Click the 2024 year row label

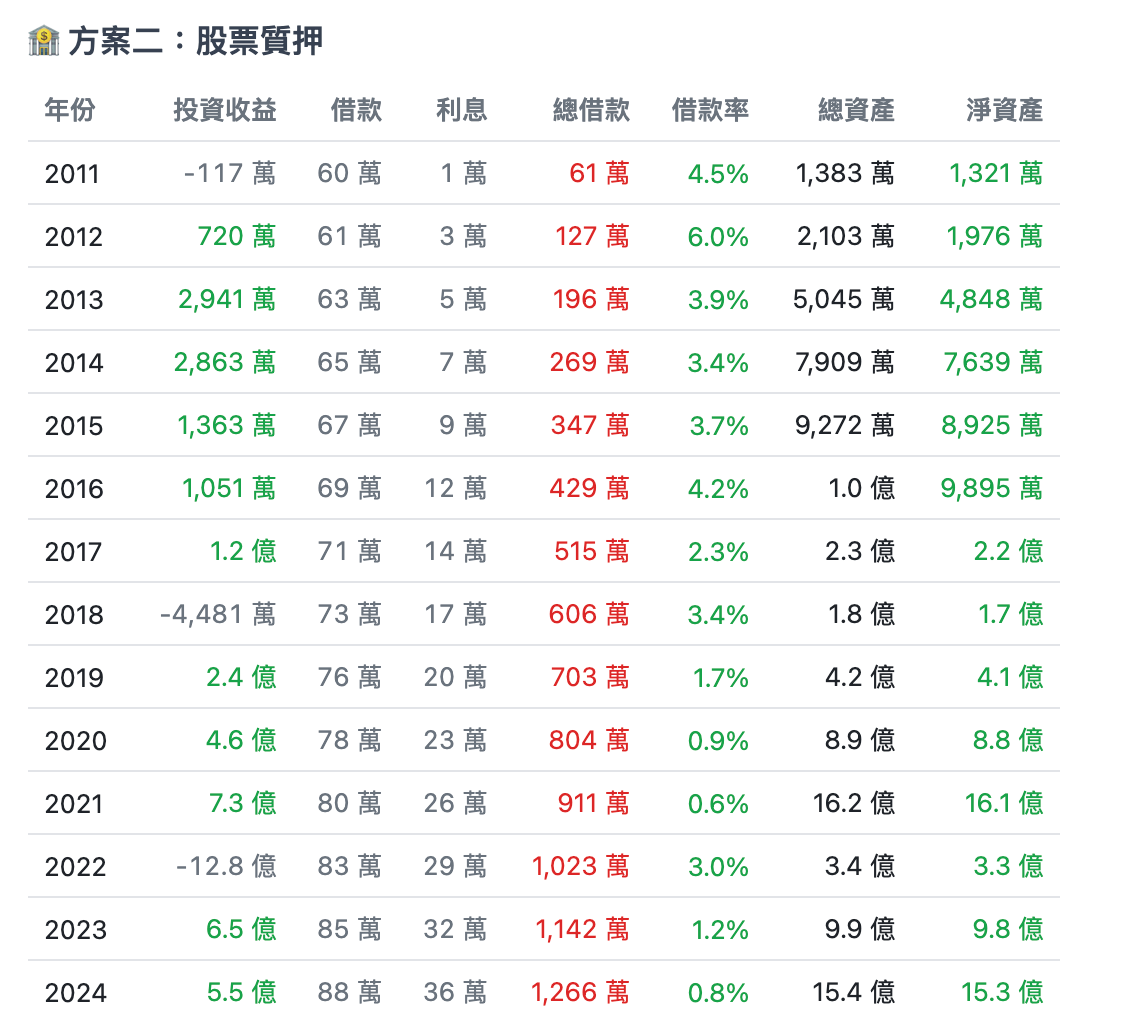point(75,992)
